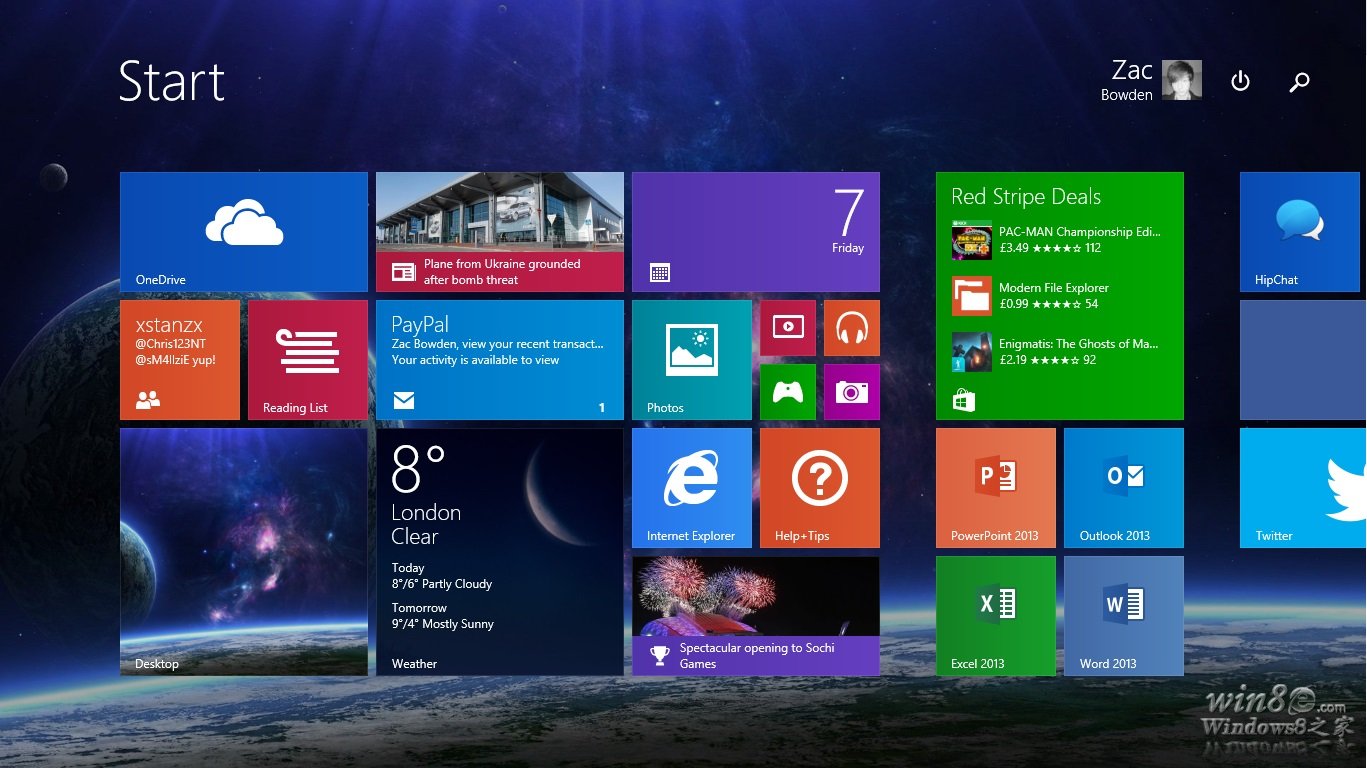Launch the Xbox Games tile
The height and width of the screenshot is (768, 1367).
[x=787, y=391]
